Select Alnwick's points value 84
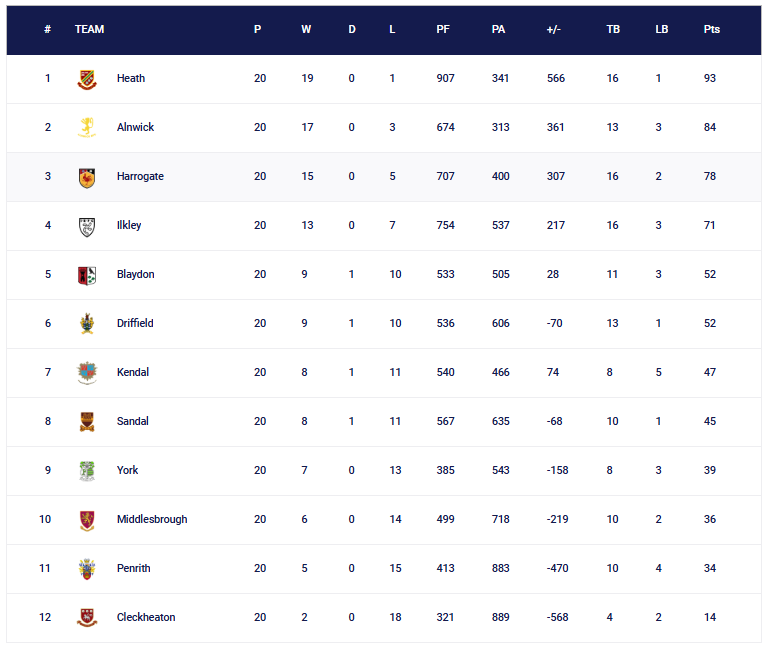The width and height of the screenshot is (768, 647). point(710,128)
